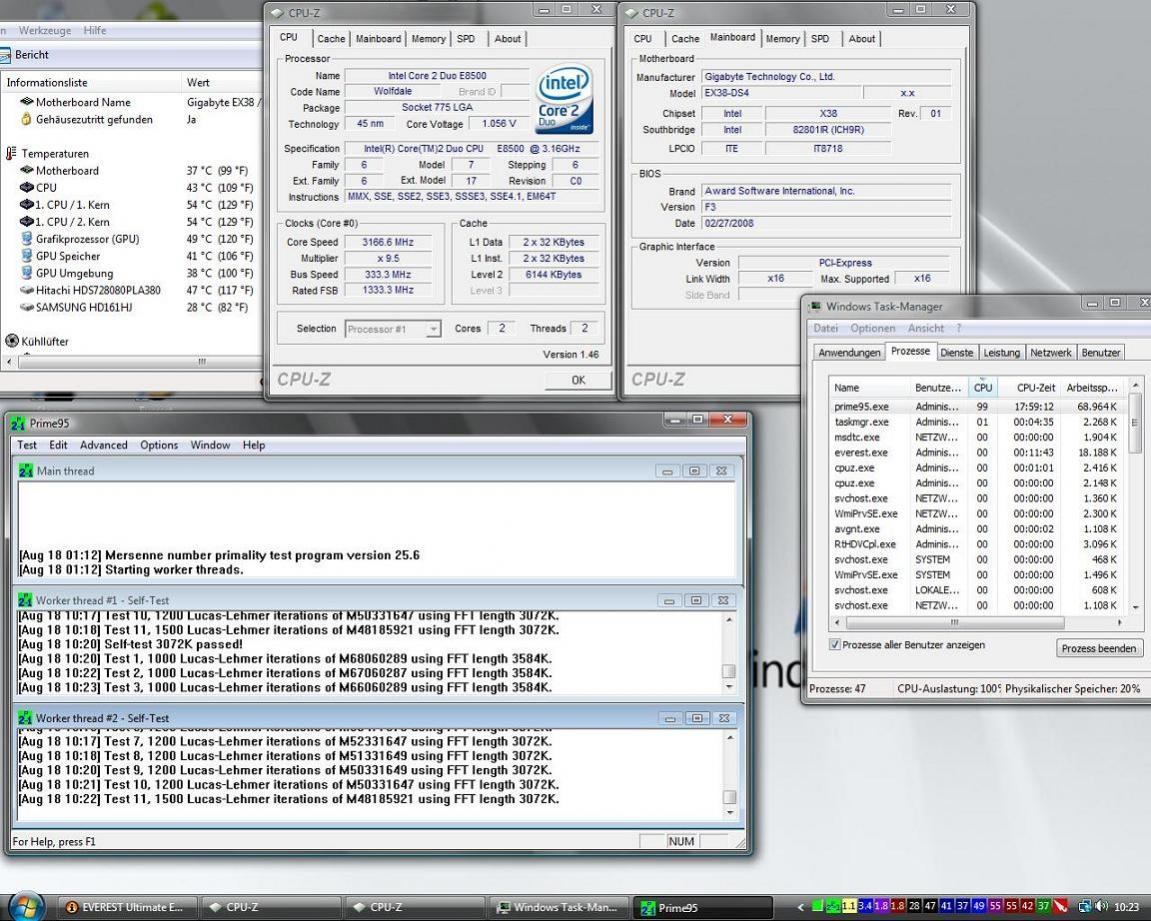
Task: Click the Prozess beenden button
Action: (x=1098, y=648)
